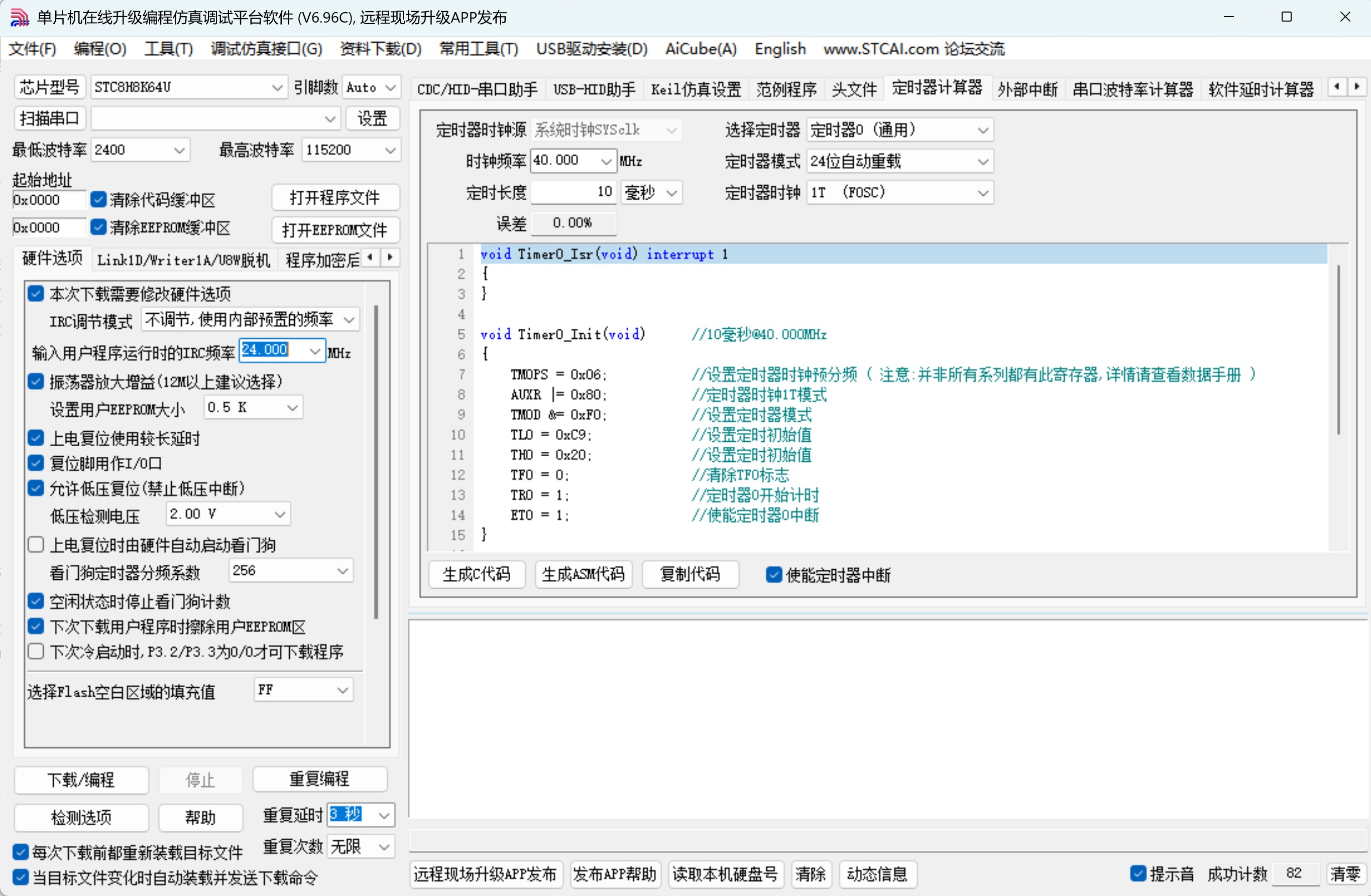Click the English menu item

[779, 49]
